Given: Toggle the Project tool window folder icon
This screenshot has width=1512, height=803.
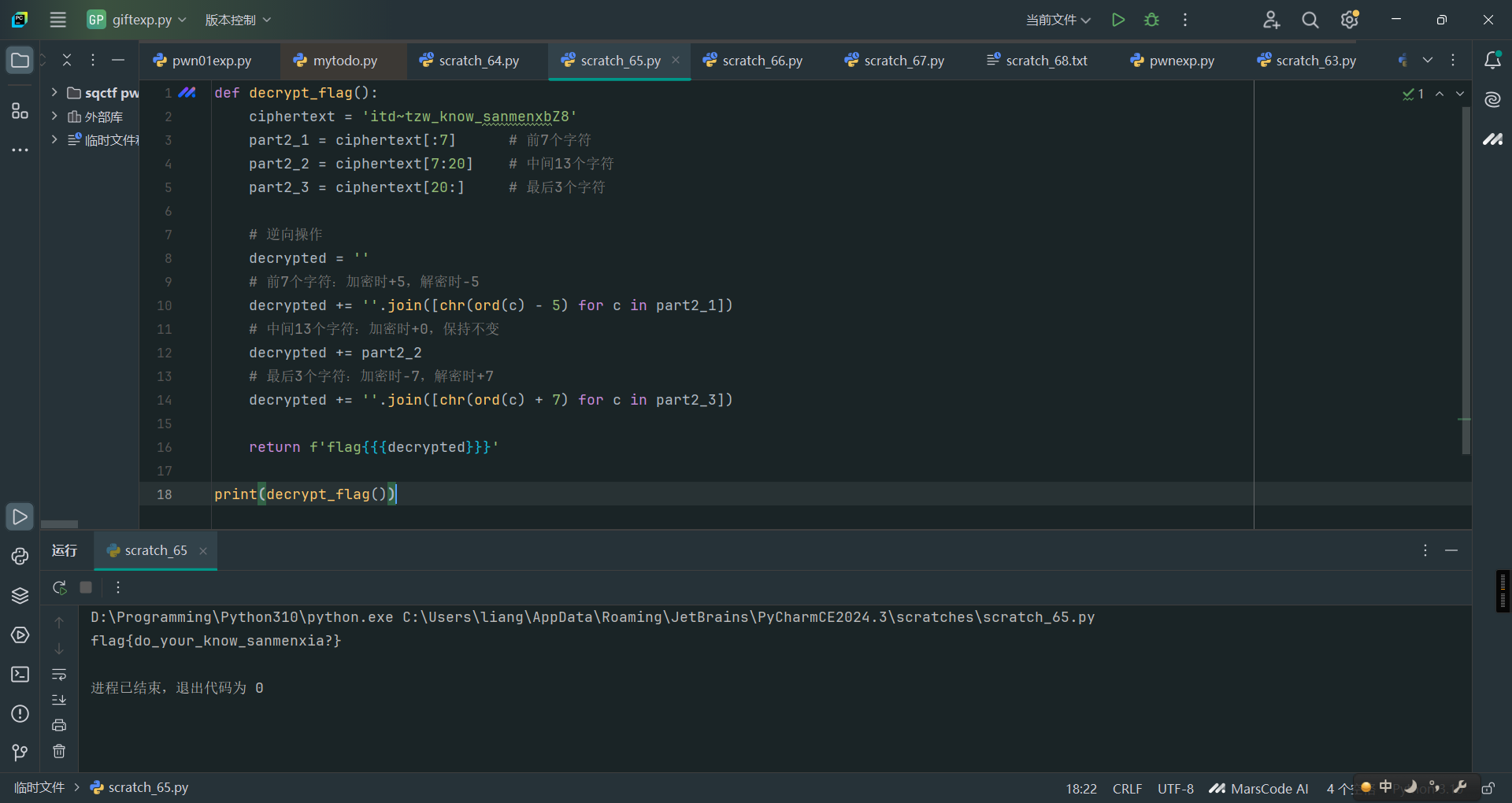Looking at the screenshot, I should [x=20, y=61].
